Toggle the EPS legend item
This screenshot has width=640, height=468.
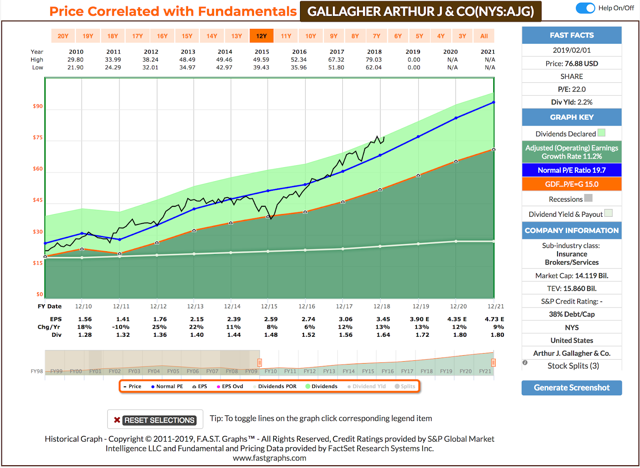point(199,386)
